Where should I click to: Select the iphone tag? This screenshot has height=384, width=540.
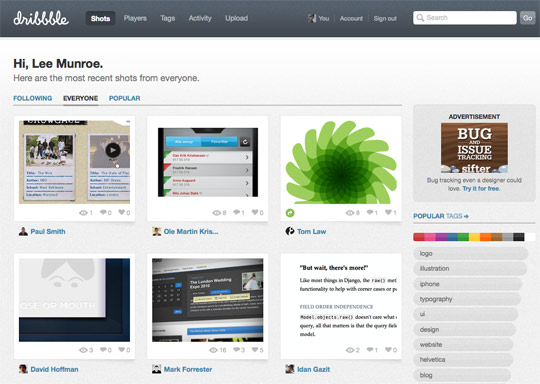[468, 284]
